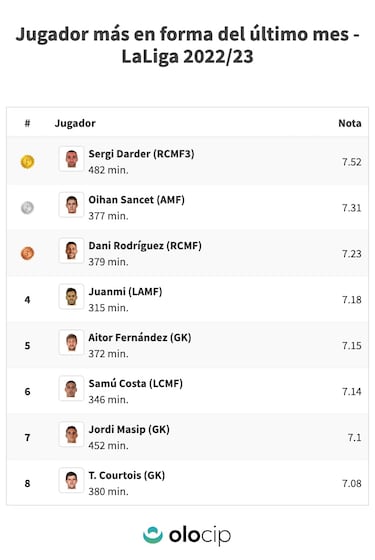Click the Olocip logo icon at bottom
The image size is (375, 560).
click(153, 535)
